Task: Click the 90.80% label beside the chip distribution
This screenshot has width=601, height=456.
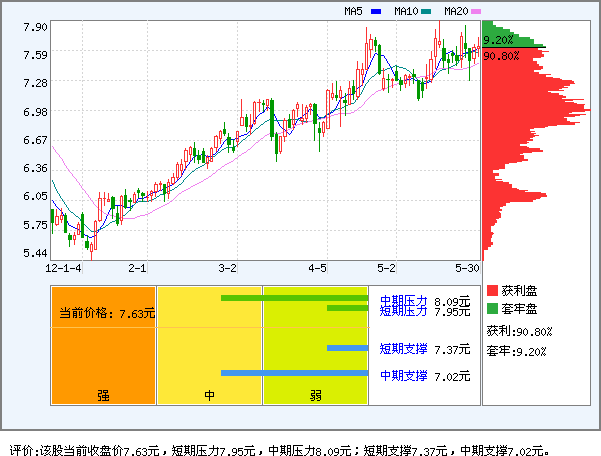Action: [501, 56]
